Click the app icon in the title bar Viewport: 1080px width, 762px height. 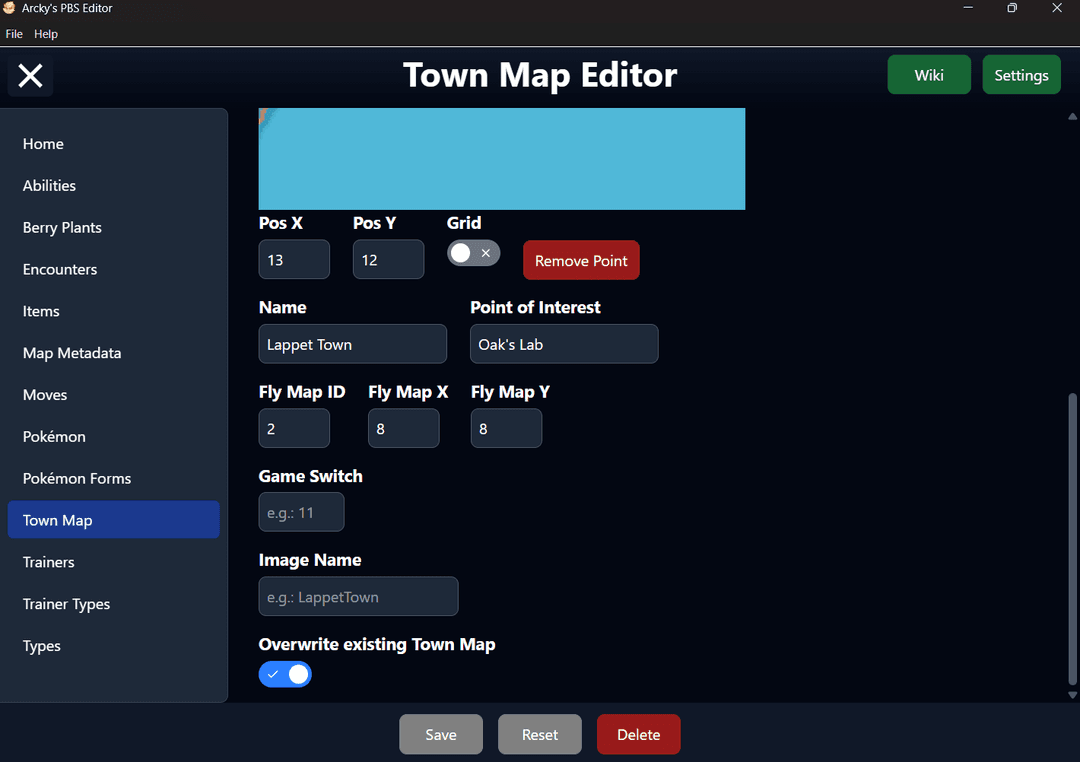[10, 9]
